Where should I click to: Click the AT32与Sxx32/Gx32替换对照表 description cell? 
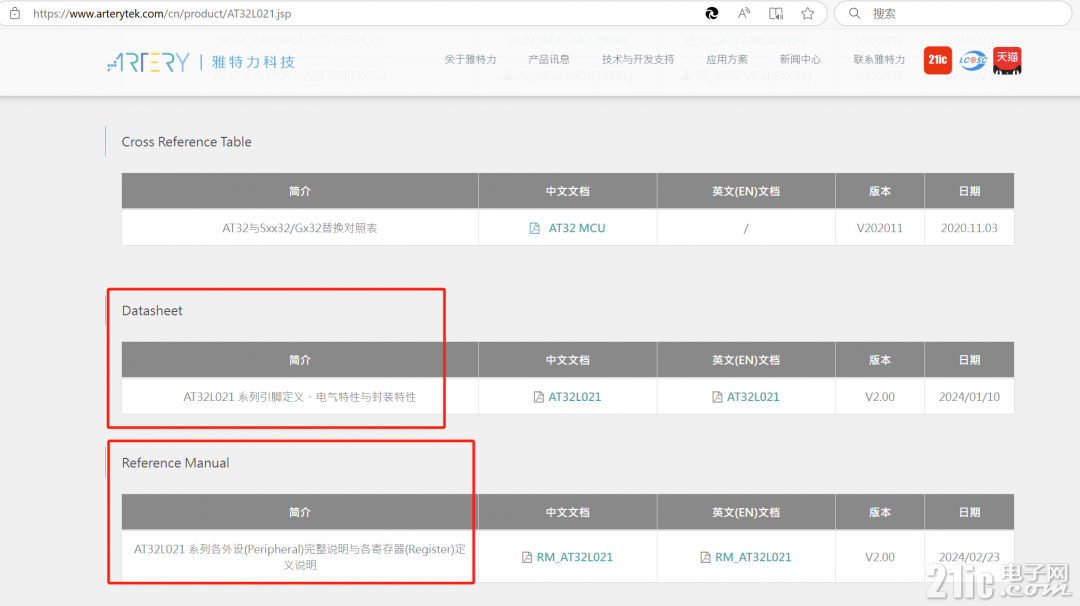pos(300,228)
